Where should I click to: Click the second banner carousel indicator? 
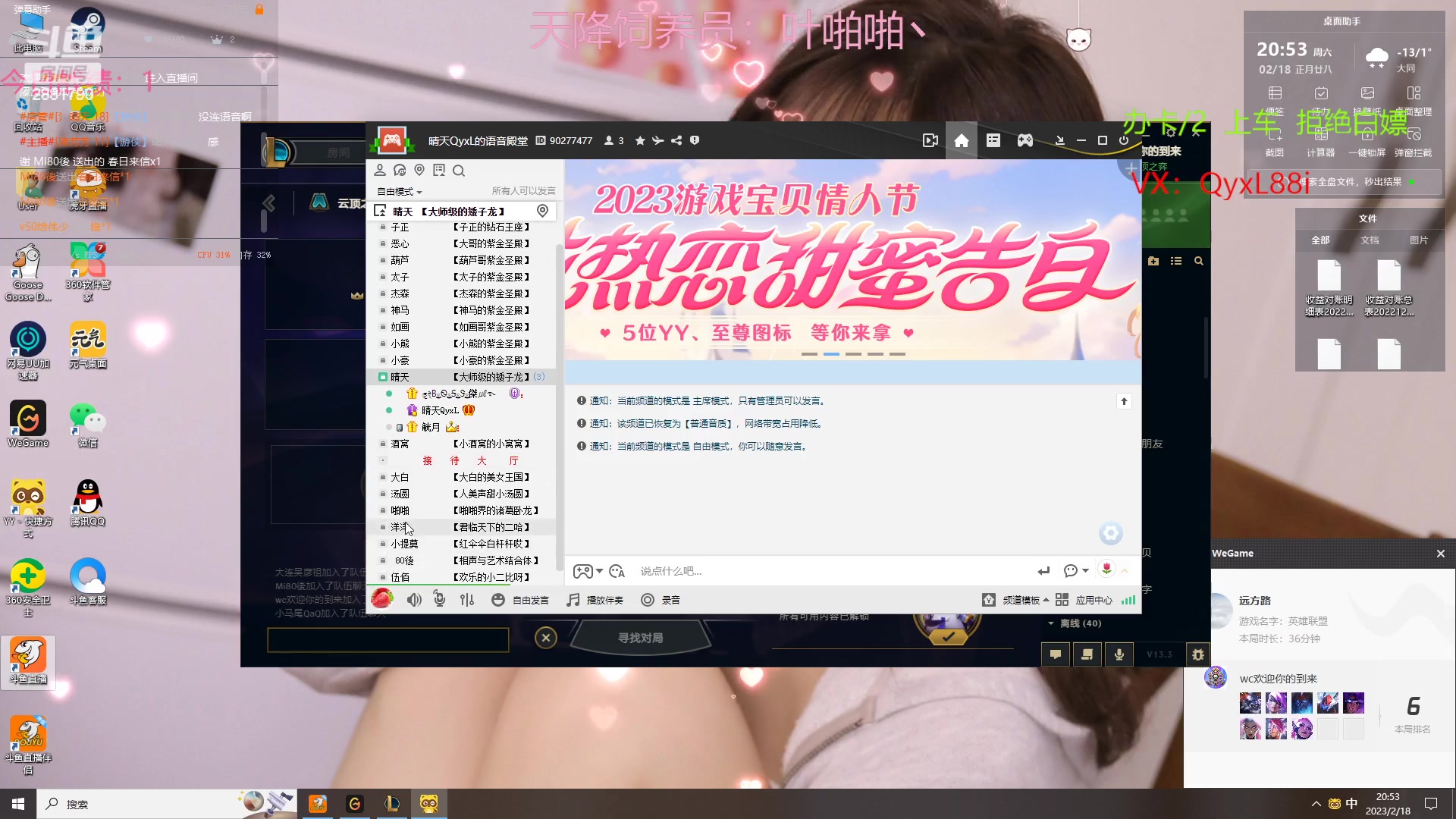831,354
